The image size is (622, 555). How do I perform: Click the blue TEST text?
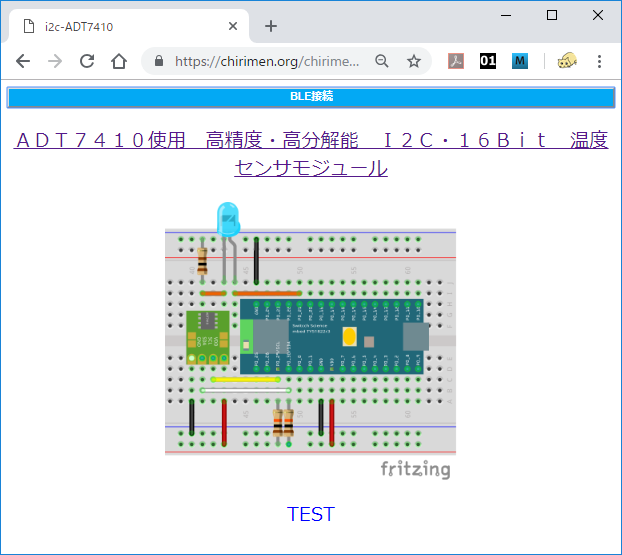pyautogui.click(x=310, y=514)
